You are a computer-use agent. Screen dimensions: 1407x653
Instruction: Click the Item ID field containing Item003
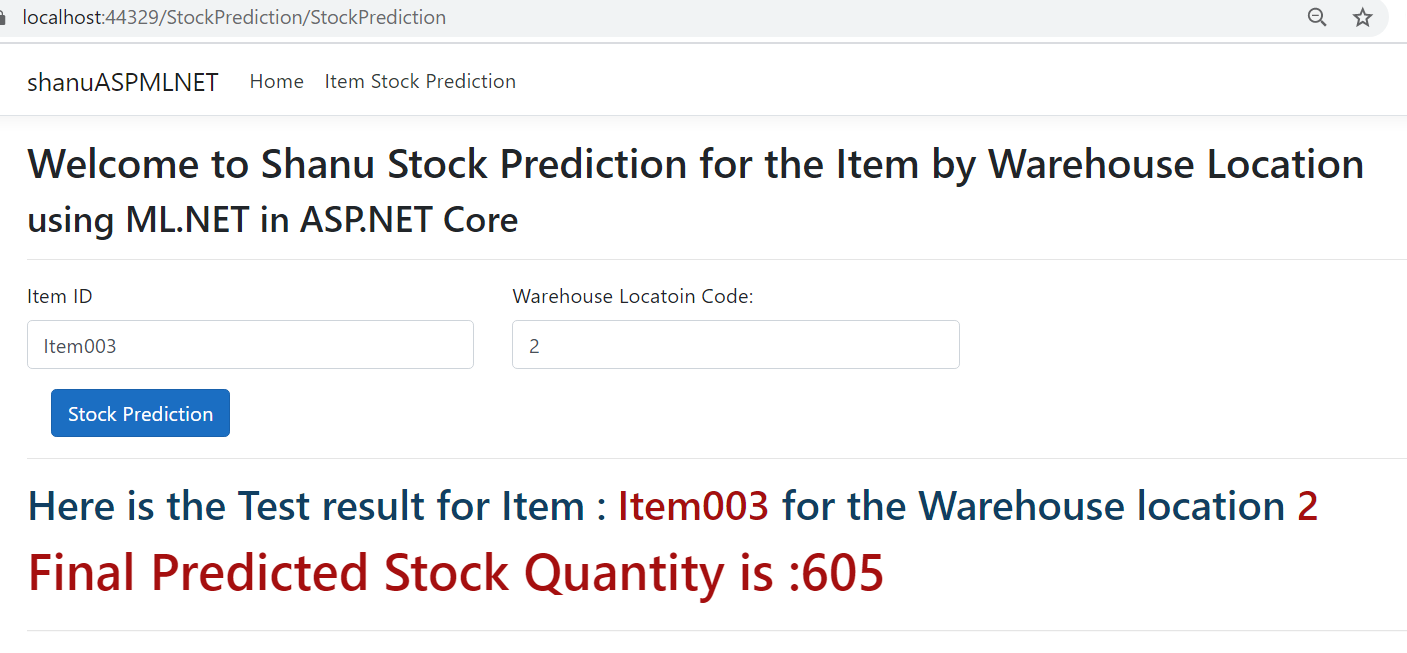click(250, 345)
